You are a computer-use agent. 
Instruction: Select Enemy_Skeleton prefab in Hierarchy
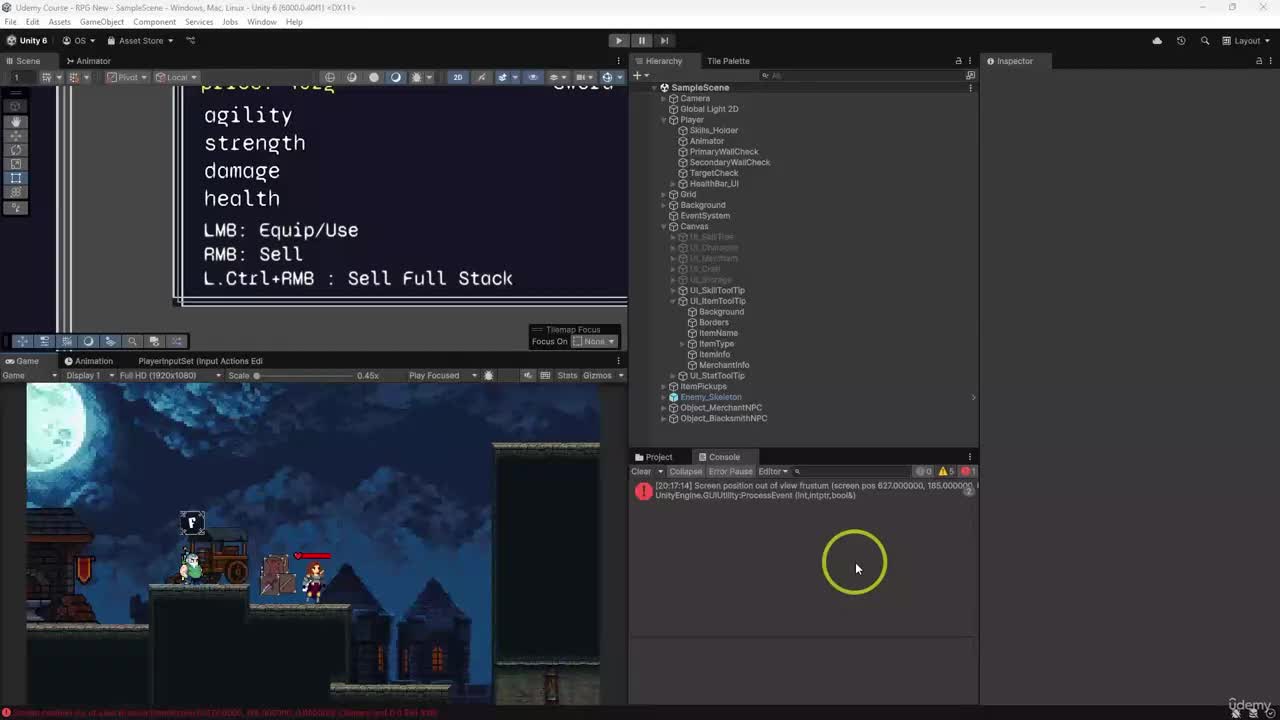click(710, 397)
